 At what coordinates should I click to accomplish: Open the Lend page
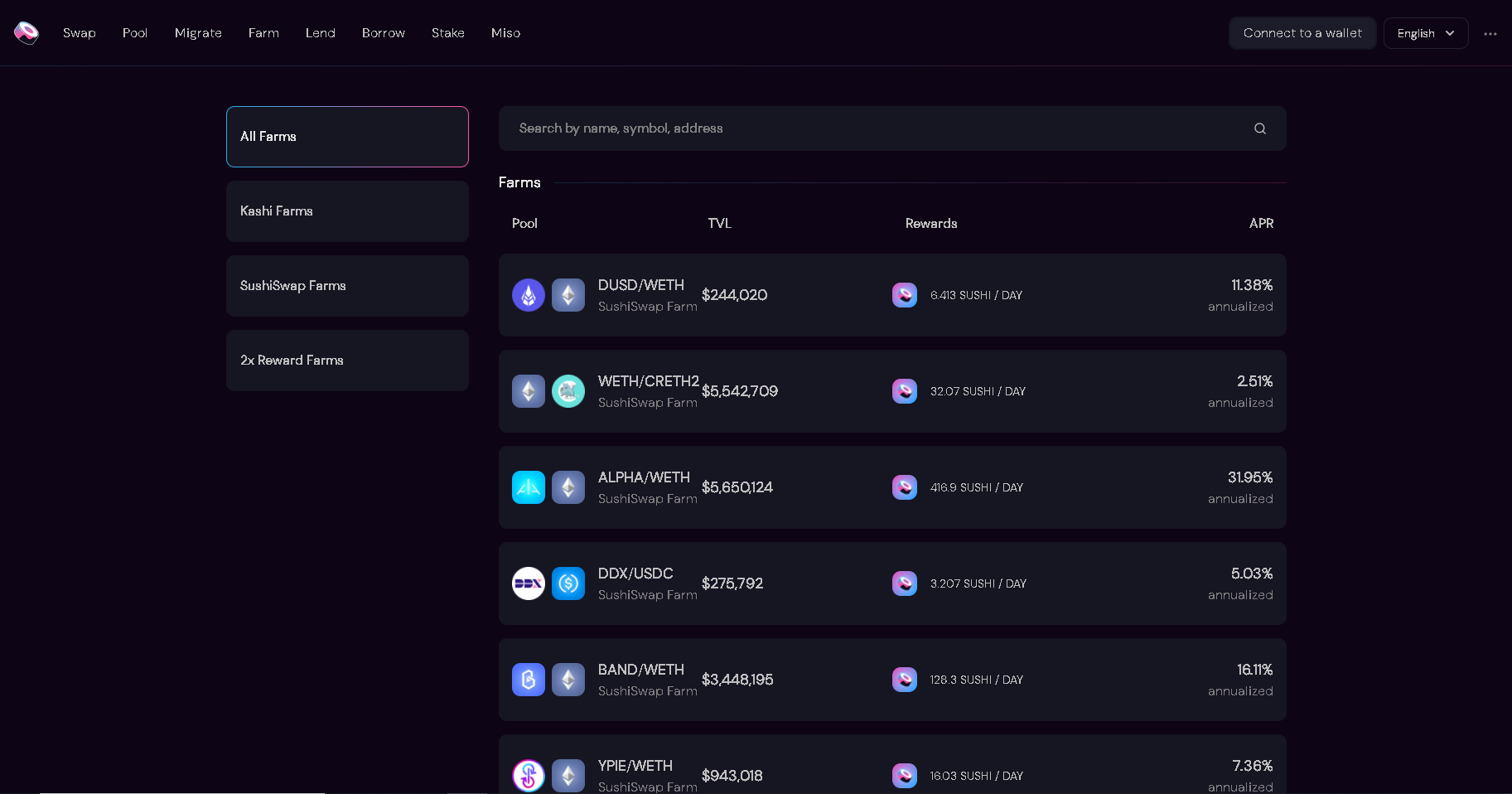pyautogui.click(x=321, y=33)
